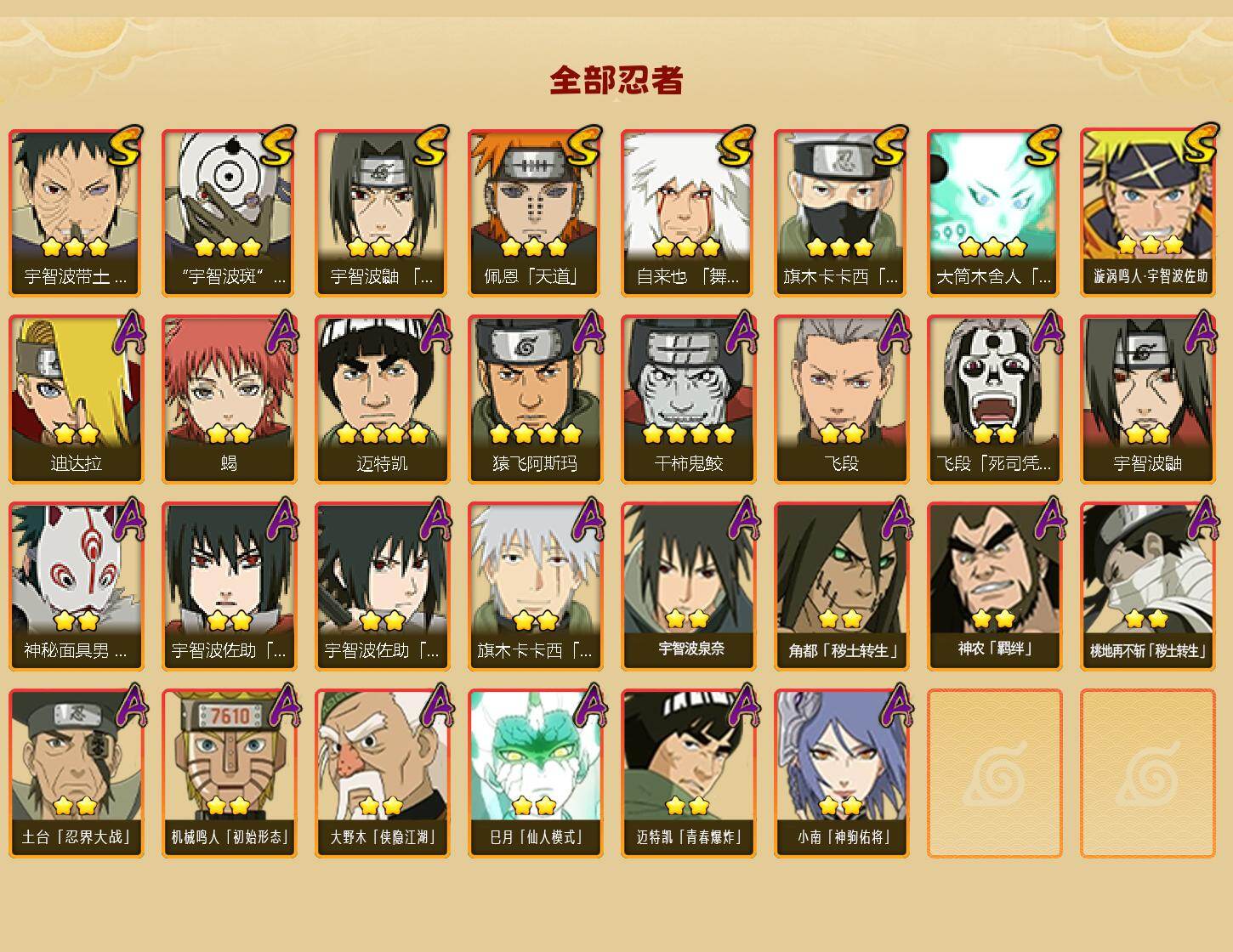
Task: Select the 迈特凯 four-star card
Action: point(382,399)
